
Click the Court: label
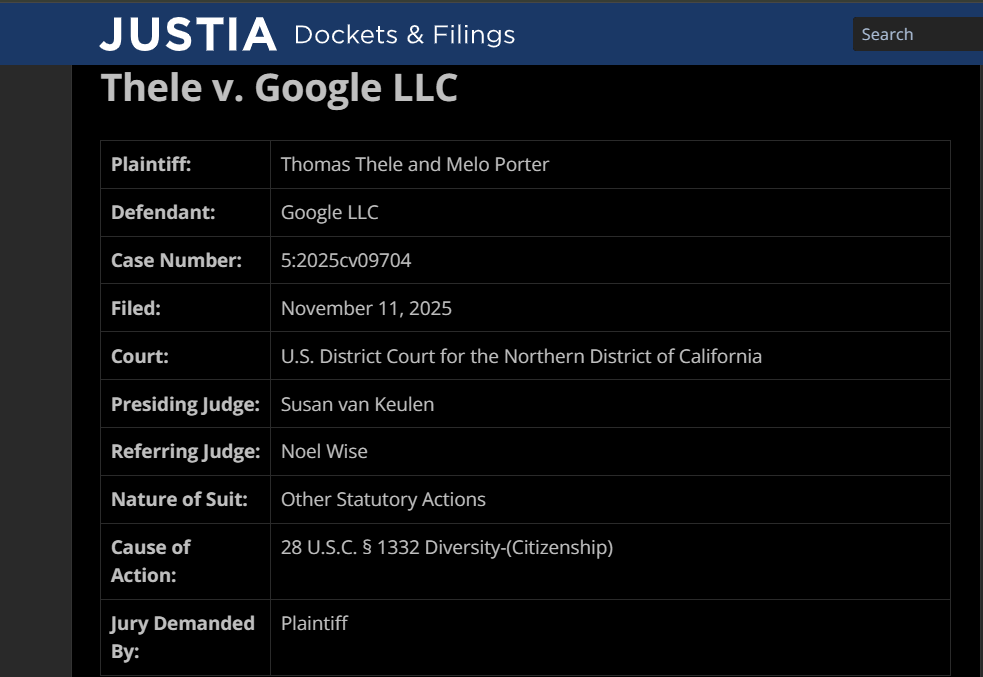click(x=140, y=356)
